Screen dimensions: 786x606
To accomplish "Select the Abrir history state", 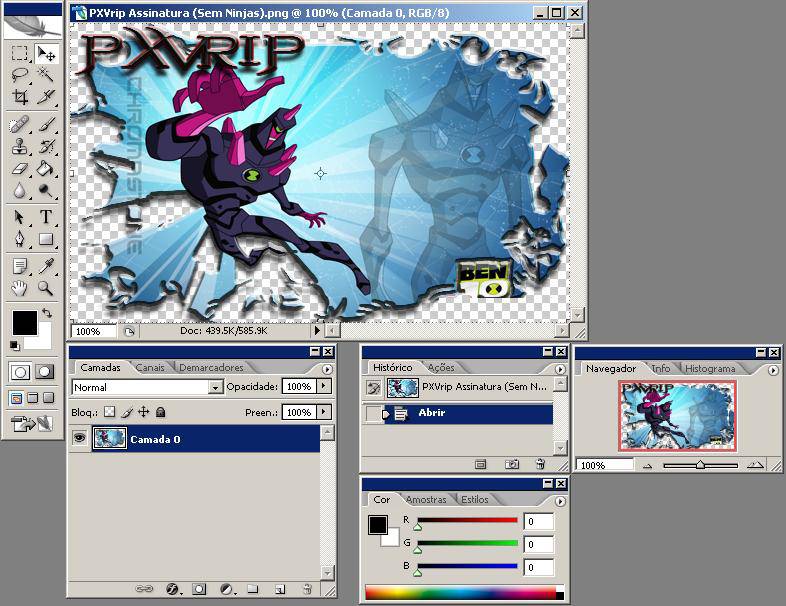I will coord(458,414).
